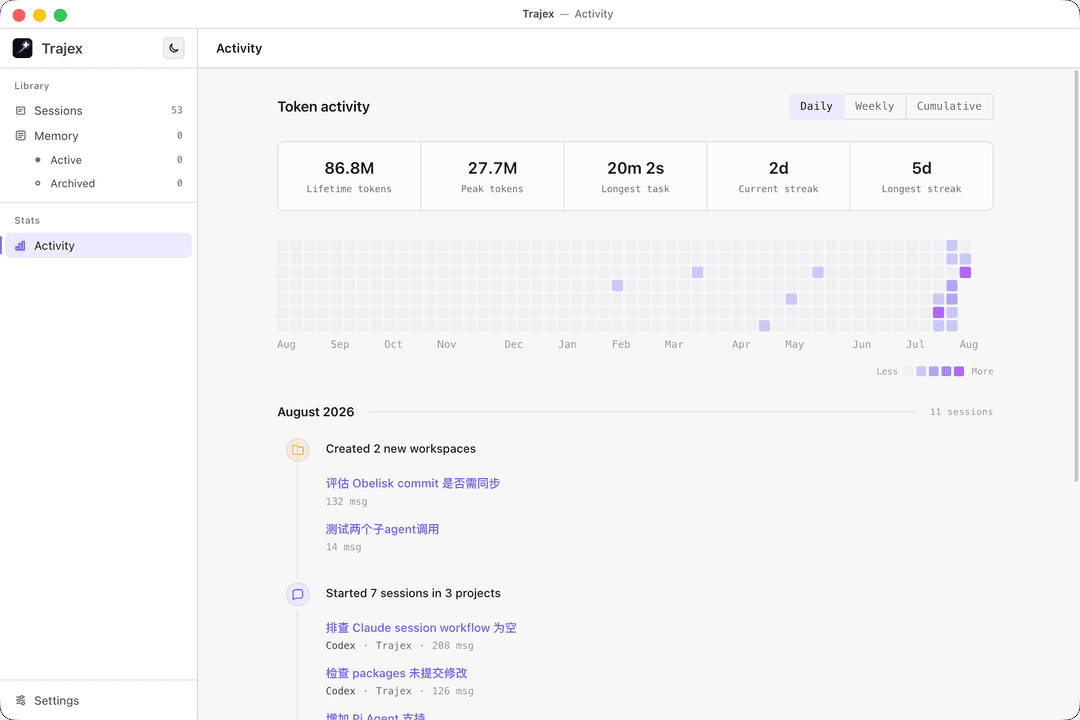
Task: Click the Created 2 new workspaces heading
Action: 401,449
